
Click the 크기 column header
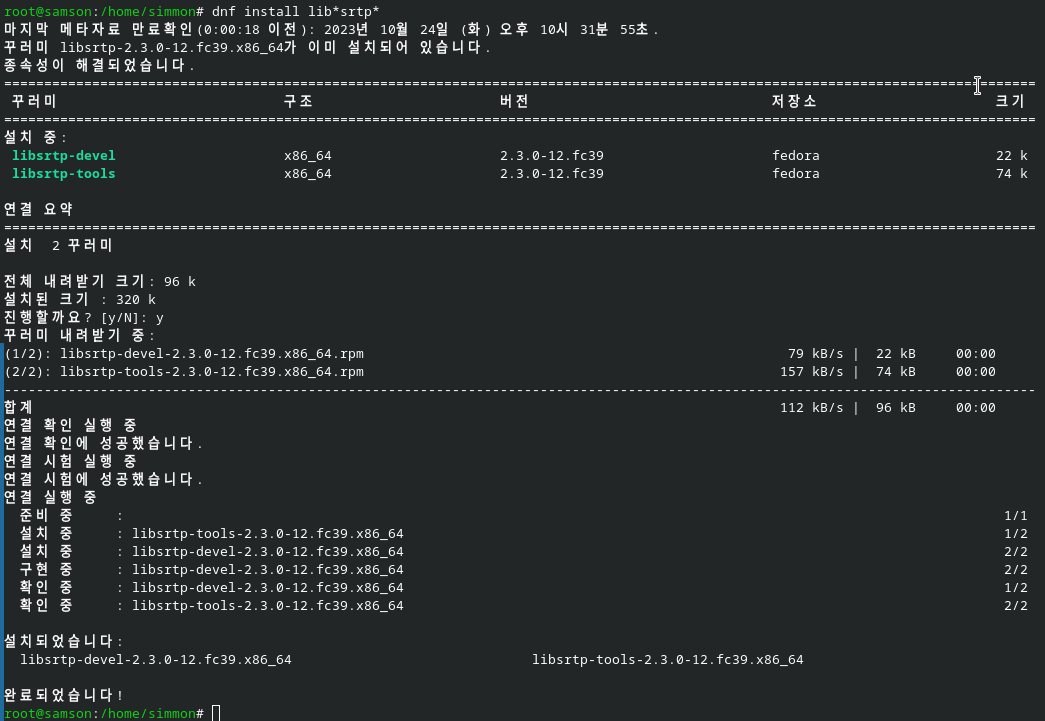(1010, 101)
